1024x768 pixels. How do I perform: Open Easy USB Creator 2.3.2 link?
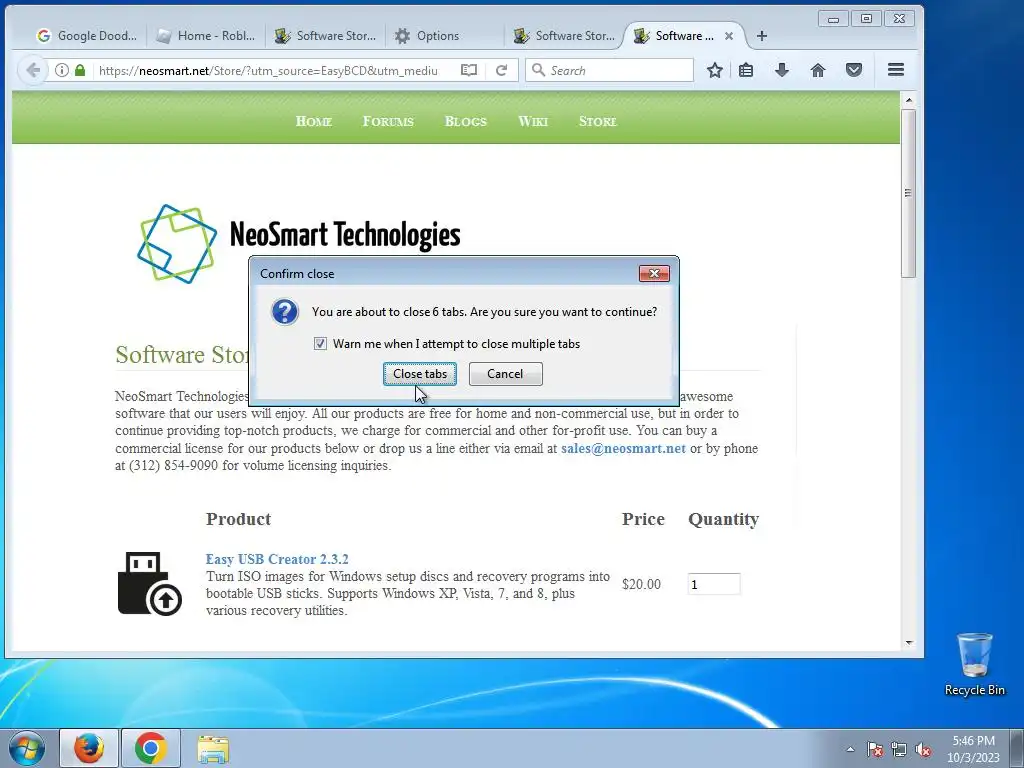(x=277, y=559)
